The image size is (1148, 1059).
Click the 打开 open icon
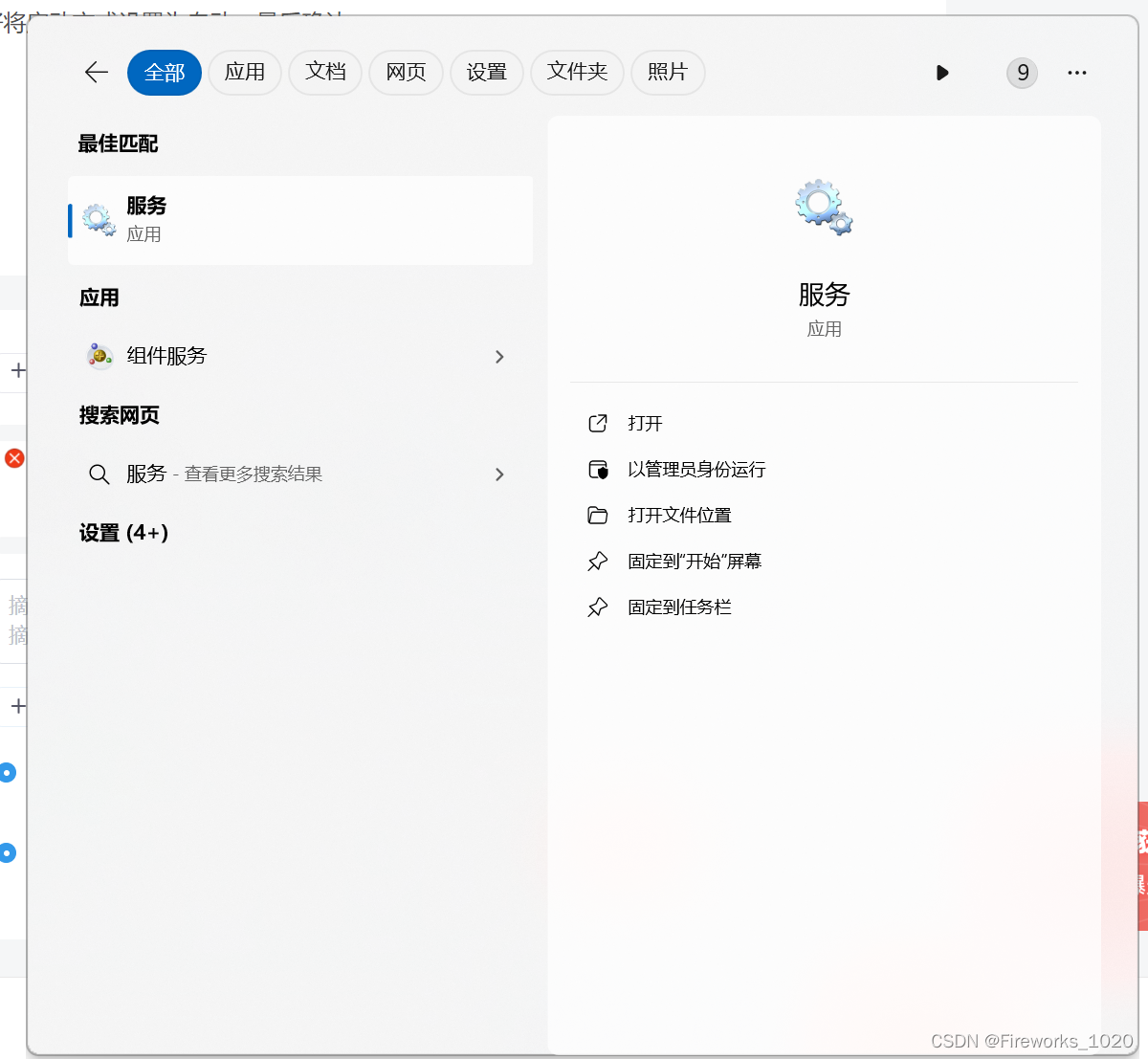click(598, 423)
